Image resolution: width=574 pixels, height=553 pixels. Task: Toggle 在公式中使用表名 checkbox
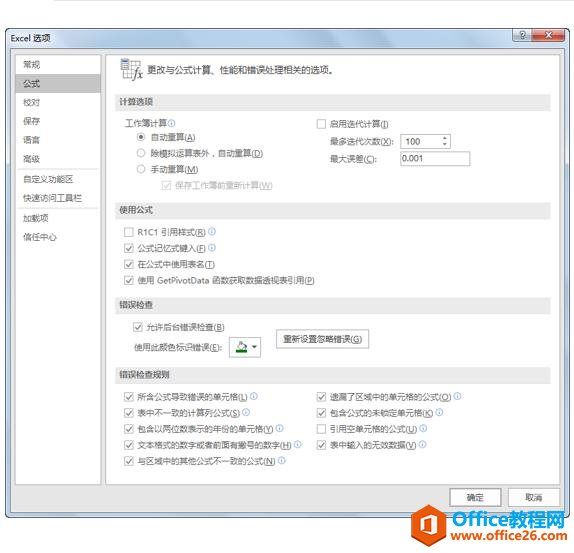click(128, 264)
